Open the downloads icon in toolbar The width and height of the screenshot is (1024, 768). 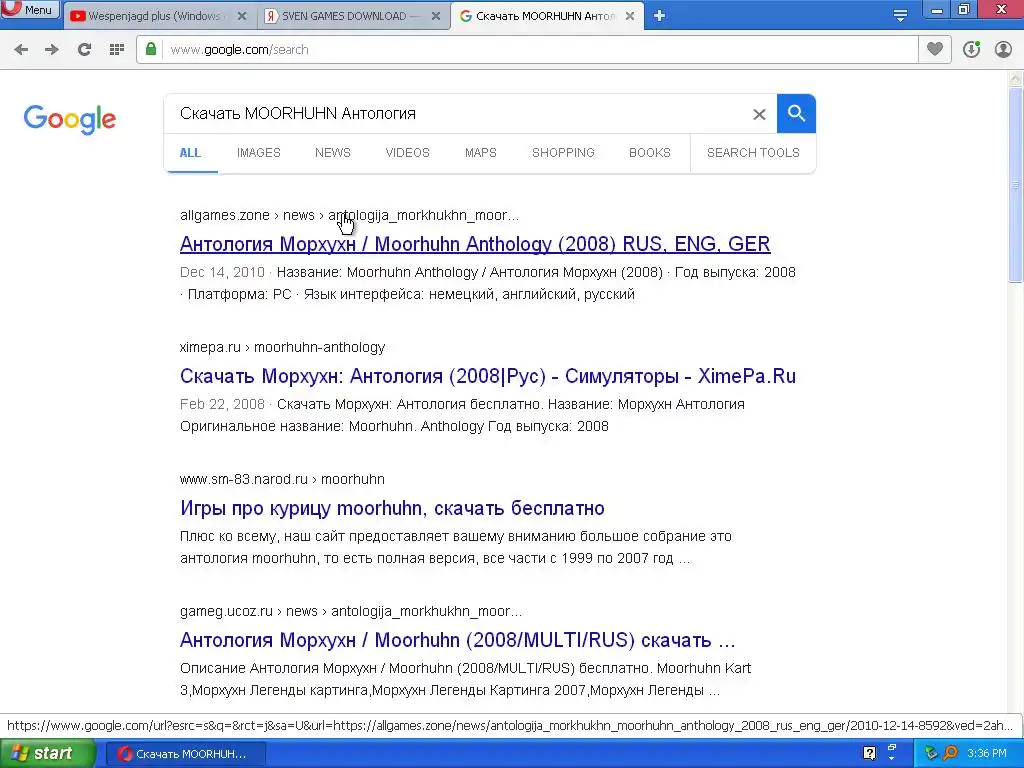(971, 49)
